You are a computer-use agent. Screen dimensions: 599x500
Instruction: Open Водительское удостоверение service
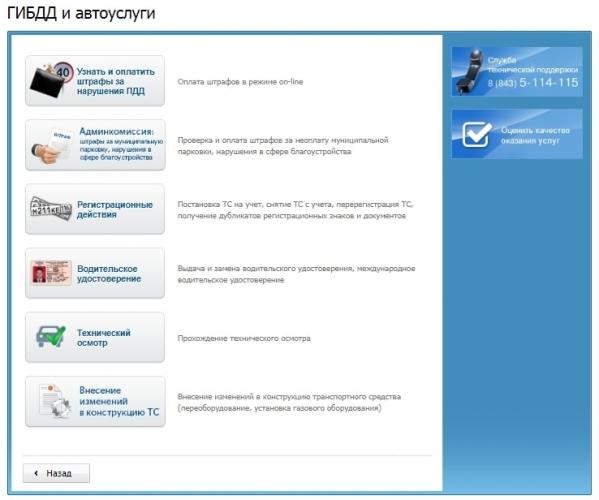[95, 273]
